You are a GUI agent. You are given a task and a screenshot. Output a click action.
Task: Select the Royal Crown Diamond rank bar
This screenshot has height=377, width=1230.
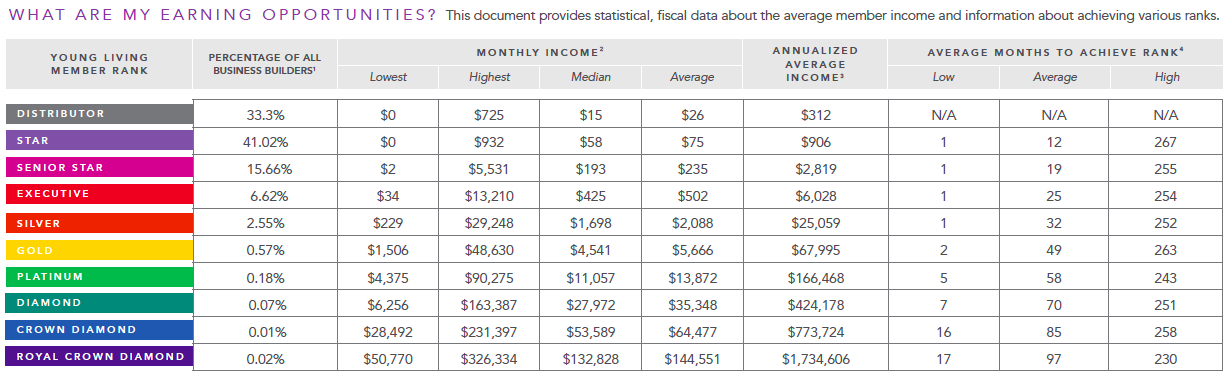tap(98, 357)
